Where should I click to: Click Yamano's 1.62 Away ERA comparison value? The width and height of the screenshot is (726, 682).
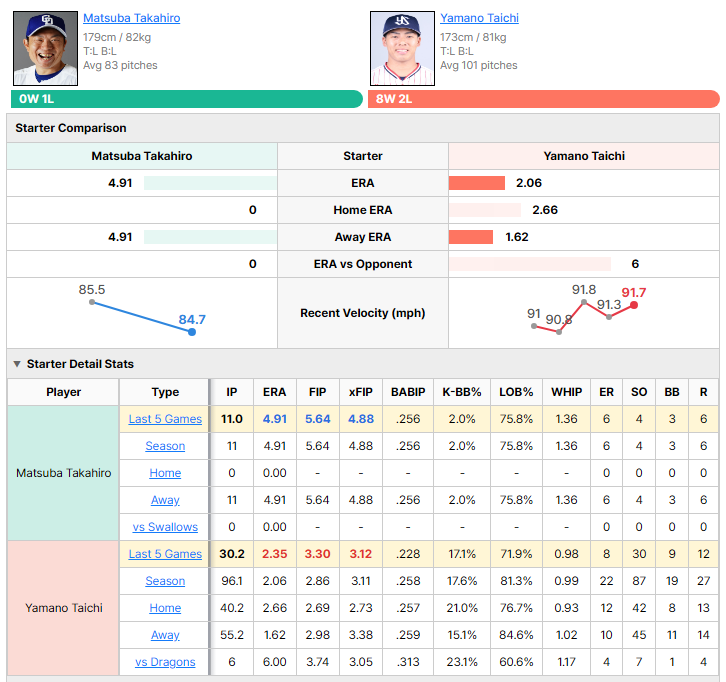[x=517, y=237]
